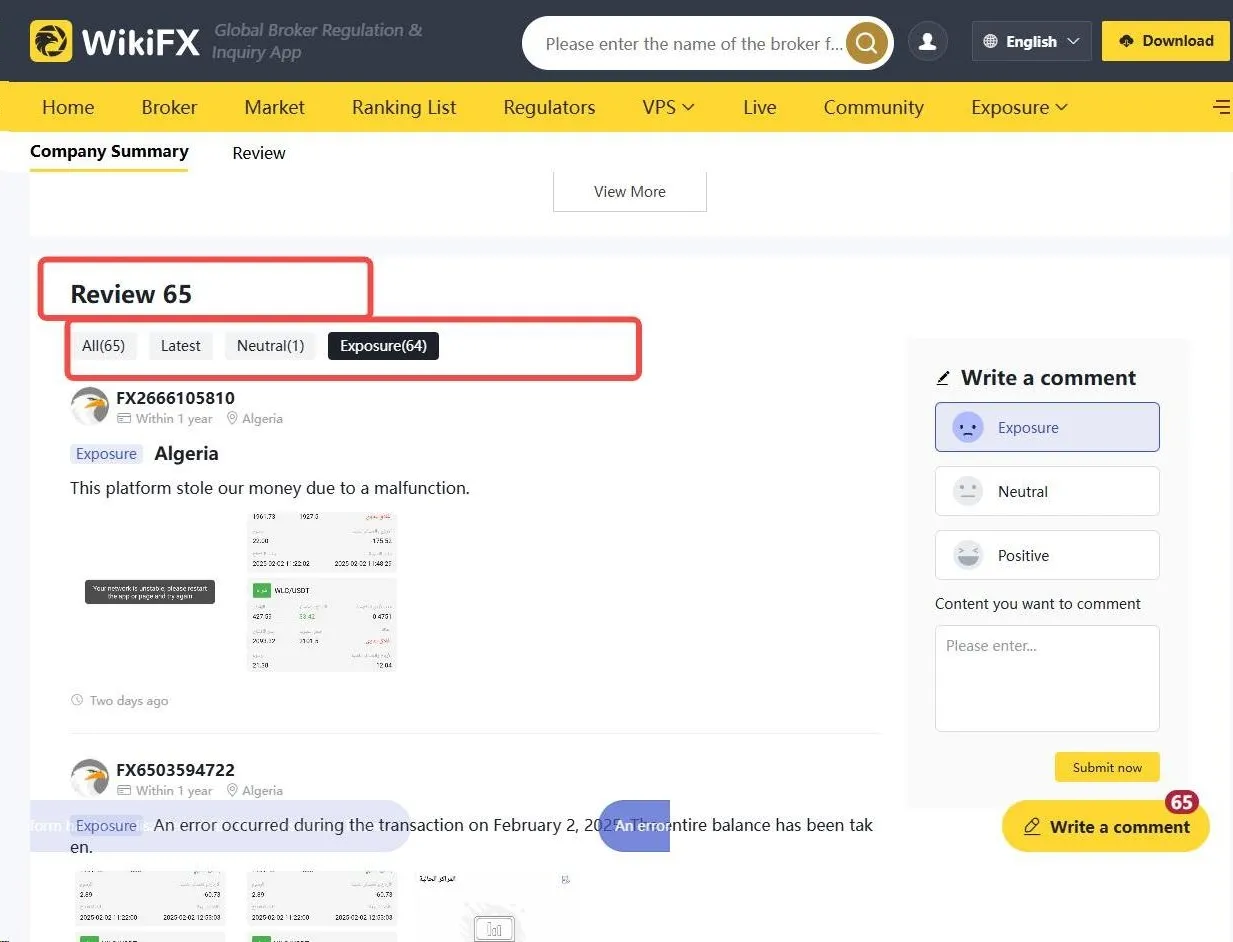The width and height of the screenshot is (1233, 942).
Task: Select Exposure comment type option
Action: [x=1047, y=427]
